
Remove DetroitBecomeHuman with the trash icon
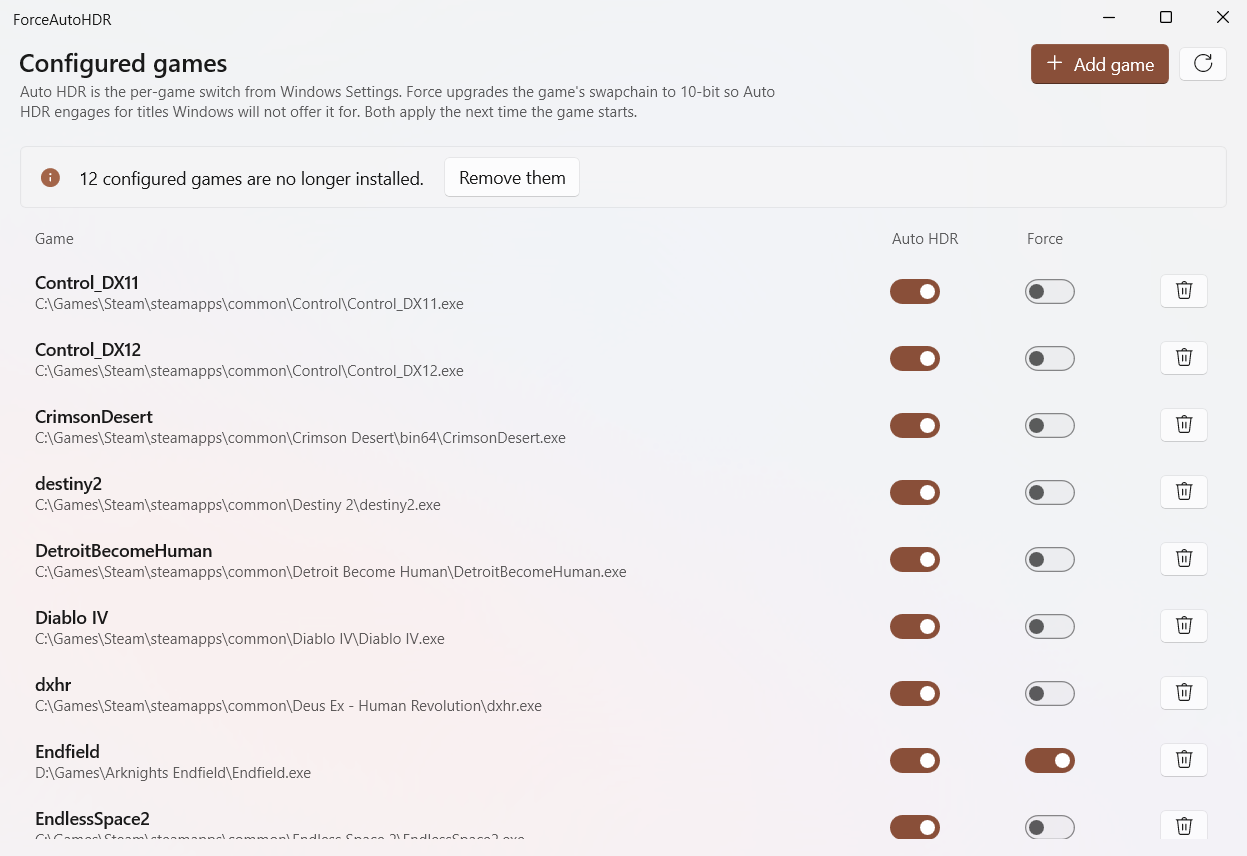[1184, 559]
